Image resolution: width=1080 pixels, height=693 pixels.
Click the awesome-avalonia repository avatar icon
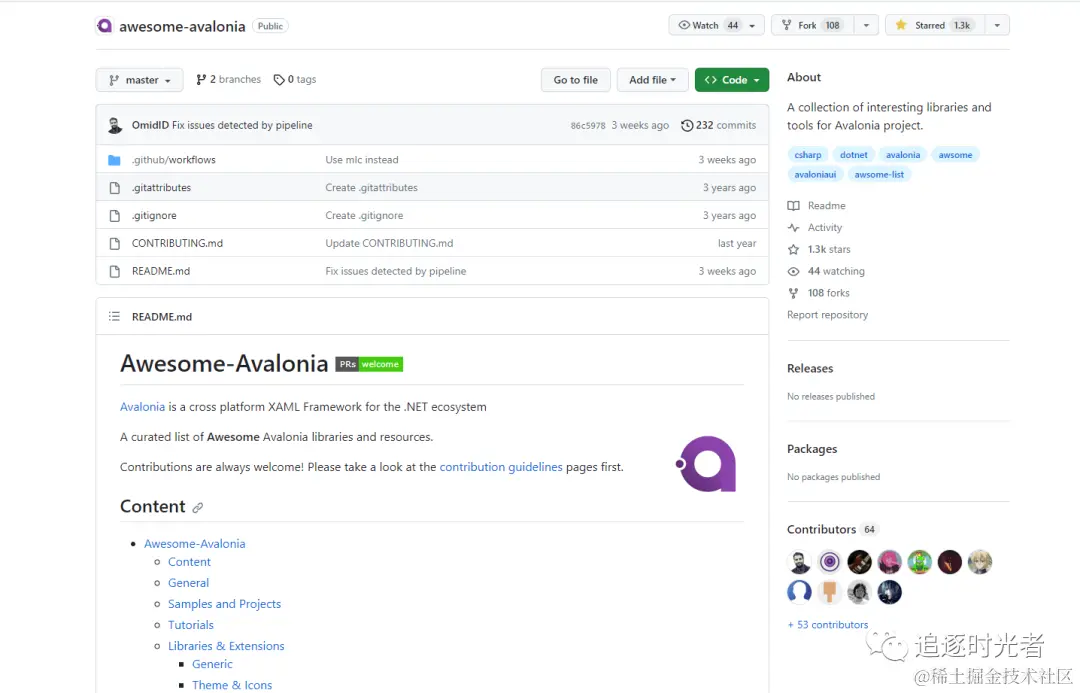[x=104, y=26]
